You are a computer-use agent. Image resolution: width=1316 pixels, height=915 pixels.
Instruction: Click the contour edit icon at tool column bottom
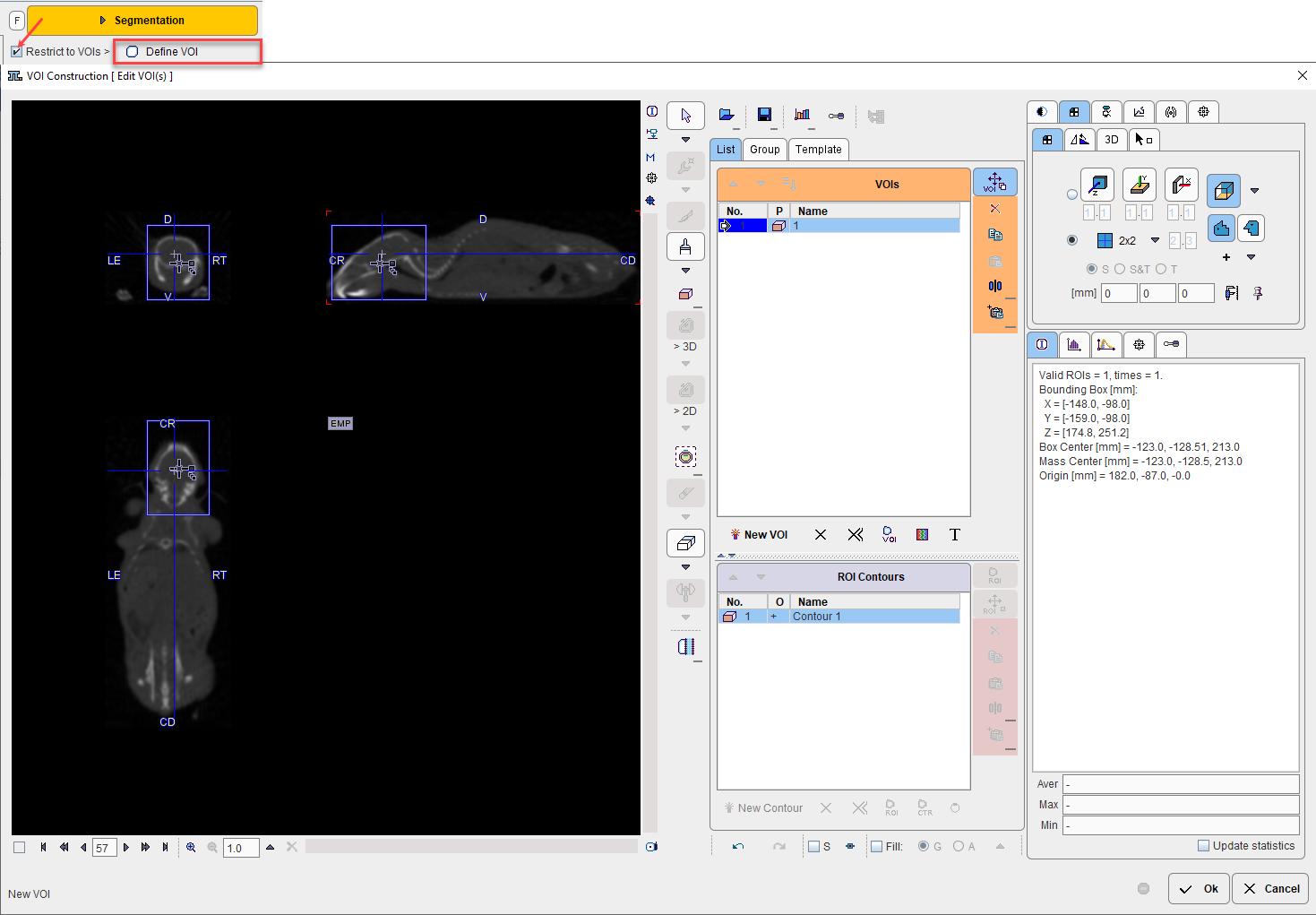click(x=685, y=646)
